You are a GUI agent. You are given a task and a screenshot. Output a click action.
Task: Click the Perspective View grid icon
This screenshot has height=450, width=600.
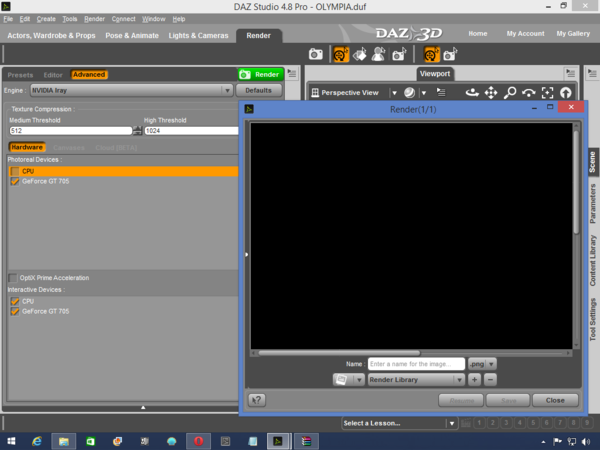315,93
